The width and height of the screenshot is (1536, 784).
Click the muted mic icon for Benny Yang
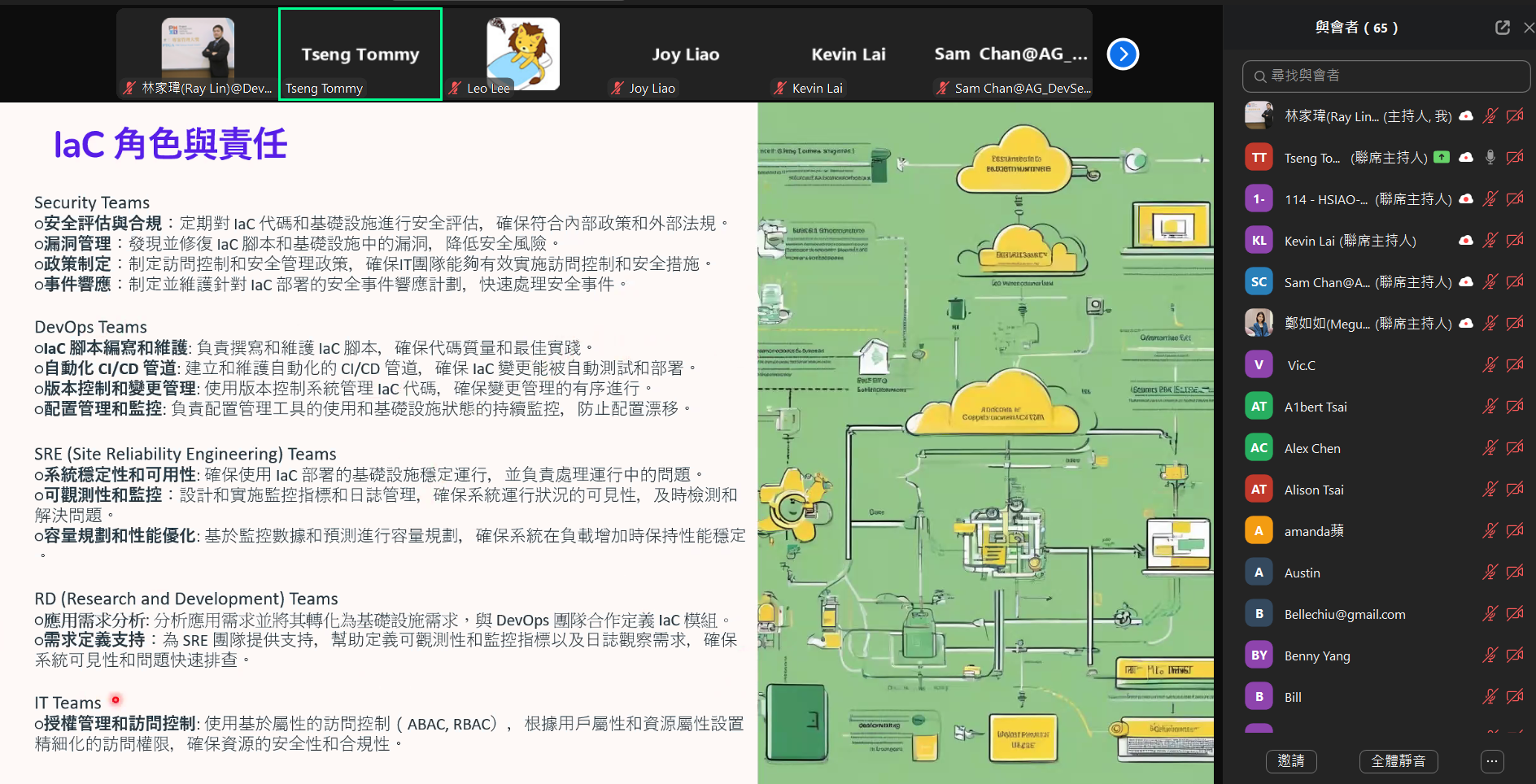(1490, 656)
